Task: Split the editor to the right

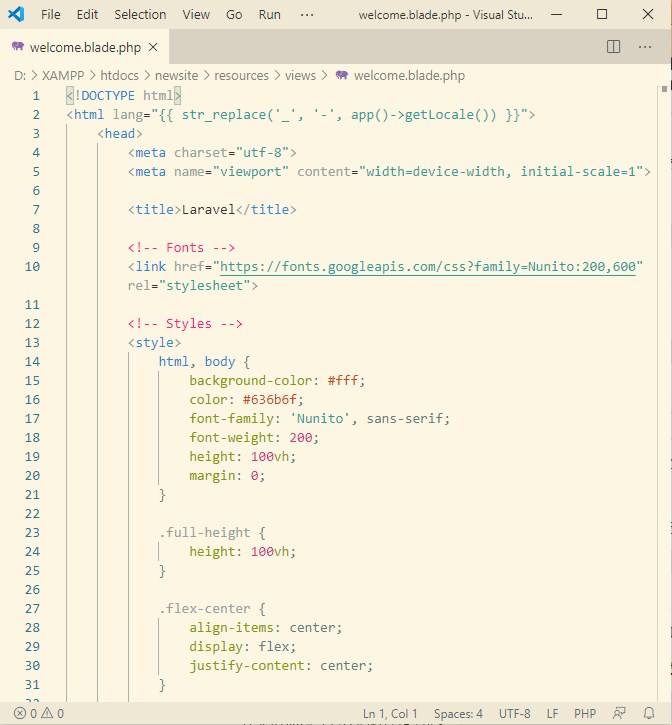Action: point(614,47)
